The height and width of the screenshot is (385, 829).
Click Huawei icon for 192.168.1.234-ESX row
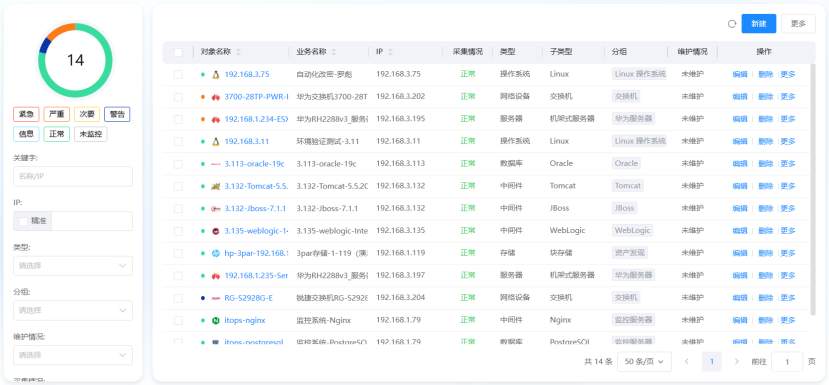click(x=216, y=119)
